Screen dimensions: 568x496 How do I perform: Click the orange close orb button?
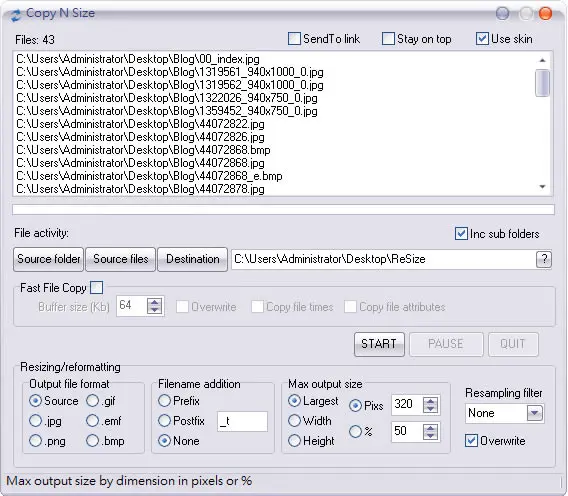pyautogui.click(x=545, y=14)
